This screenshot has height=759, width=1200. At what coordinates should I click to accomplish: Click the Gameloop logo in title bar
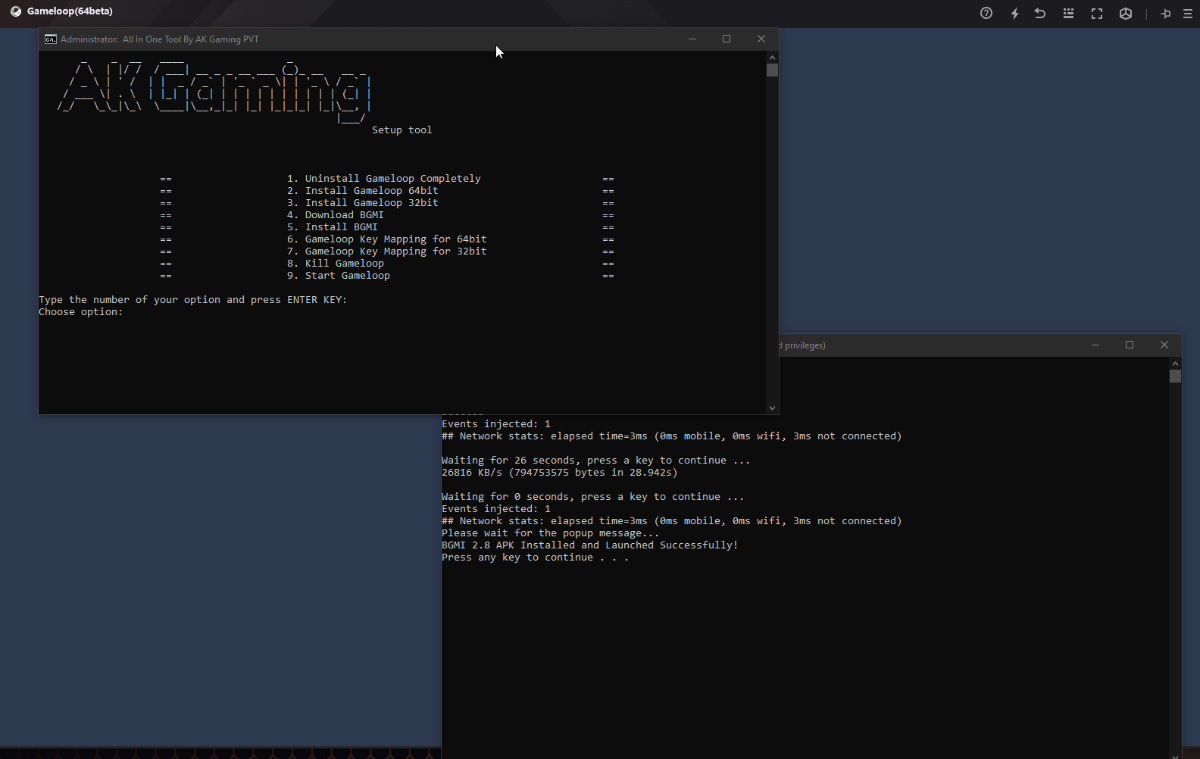[16, 12]
